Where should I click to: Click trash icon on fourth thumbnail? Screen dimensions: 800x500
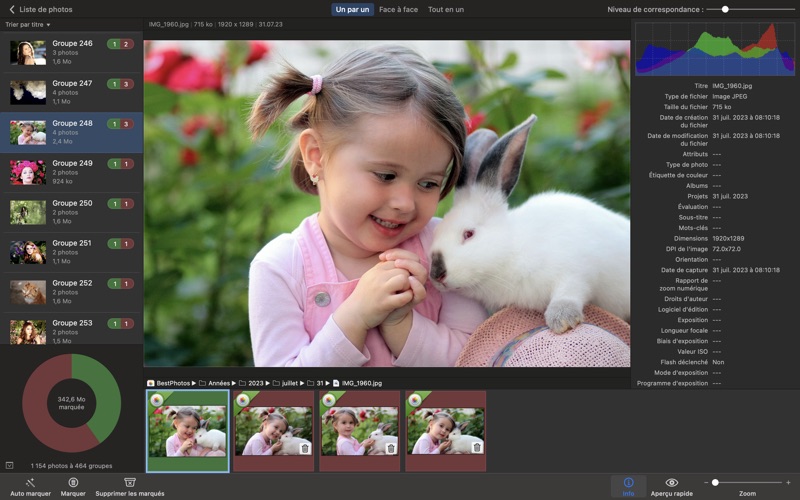point(477,448)
